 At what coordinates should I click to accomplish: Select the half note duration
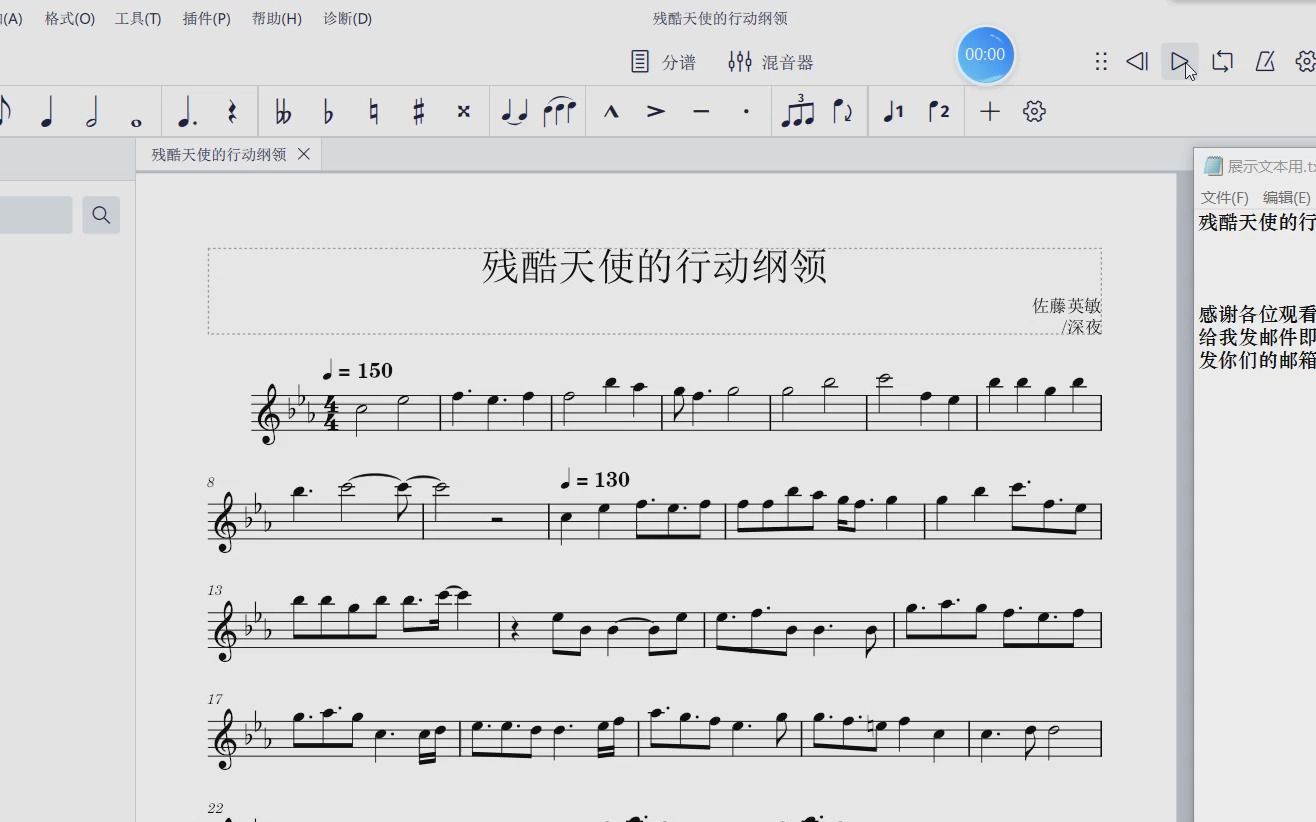tap(92, 112)
